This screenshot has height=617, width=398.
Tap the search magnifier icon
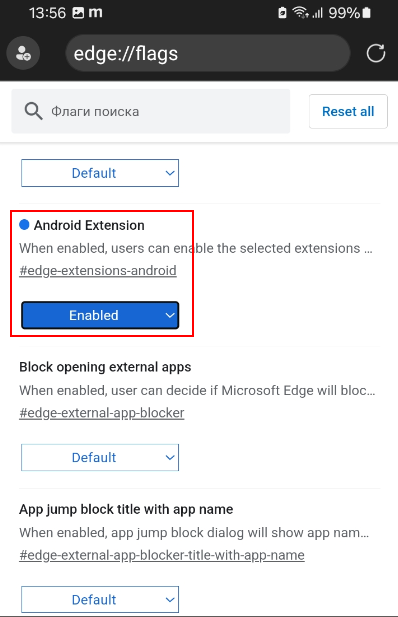click(x=33, y=111)
